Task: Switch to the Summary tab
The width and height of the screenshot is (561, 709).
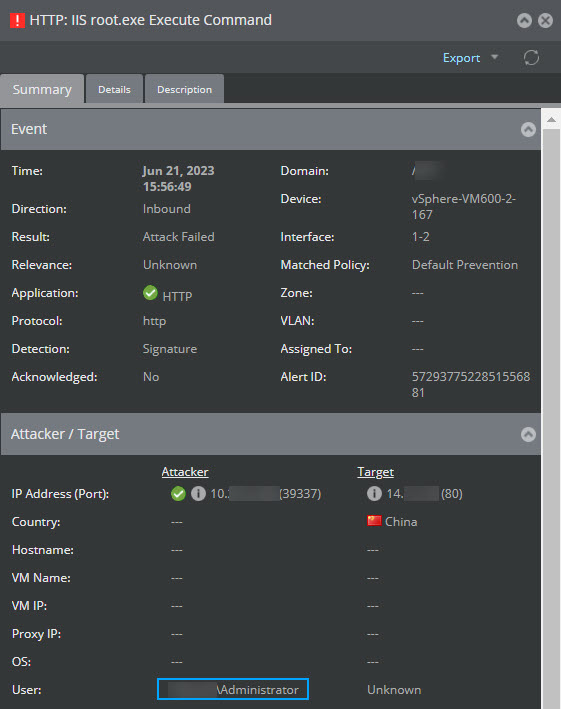Action: coord(42,89)
